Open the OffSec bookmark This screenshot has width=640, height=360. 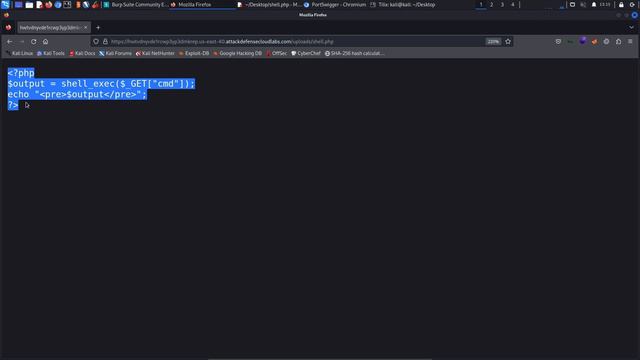pos(277,53)
